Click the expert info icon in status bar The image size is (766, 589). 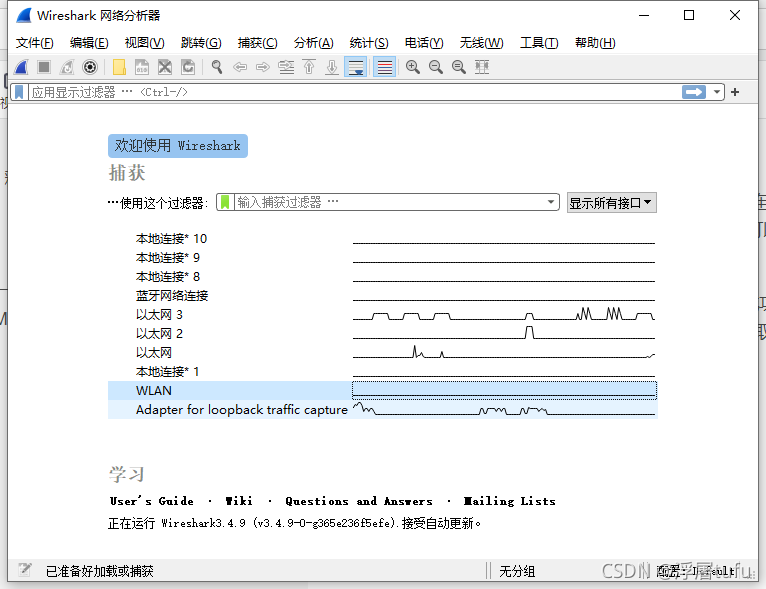coord(24,570)
